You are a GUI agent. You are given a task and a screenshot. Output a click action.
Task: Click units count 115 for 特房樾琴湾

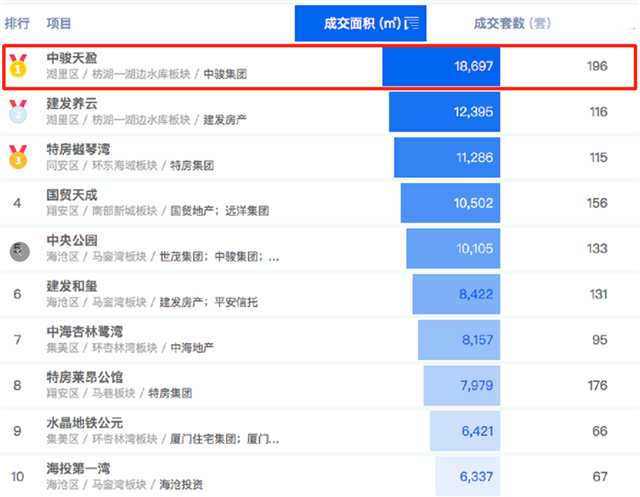coord(598,158)
